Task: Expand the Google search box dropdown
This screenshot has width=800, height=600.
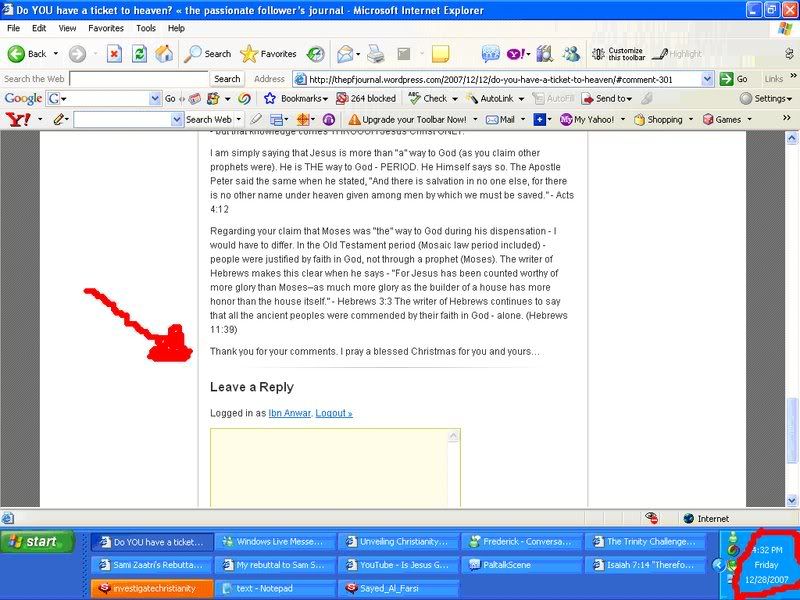Action: (x=155, y=98)
